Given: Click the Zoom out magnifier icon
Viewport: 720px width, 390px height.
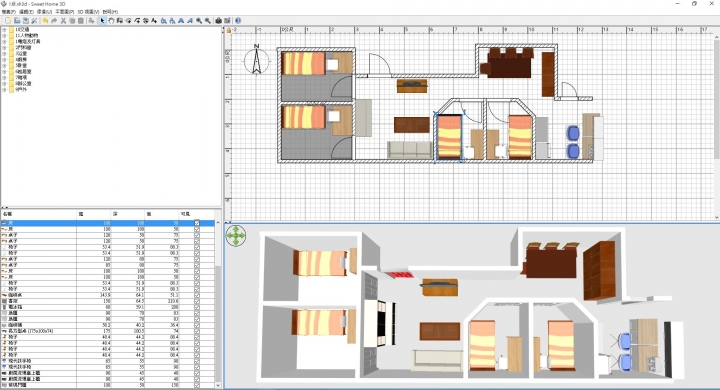Looking at the screenshot, I should pos(208,21).
